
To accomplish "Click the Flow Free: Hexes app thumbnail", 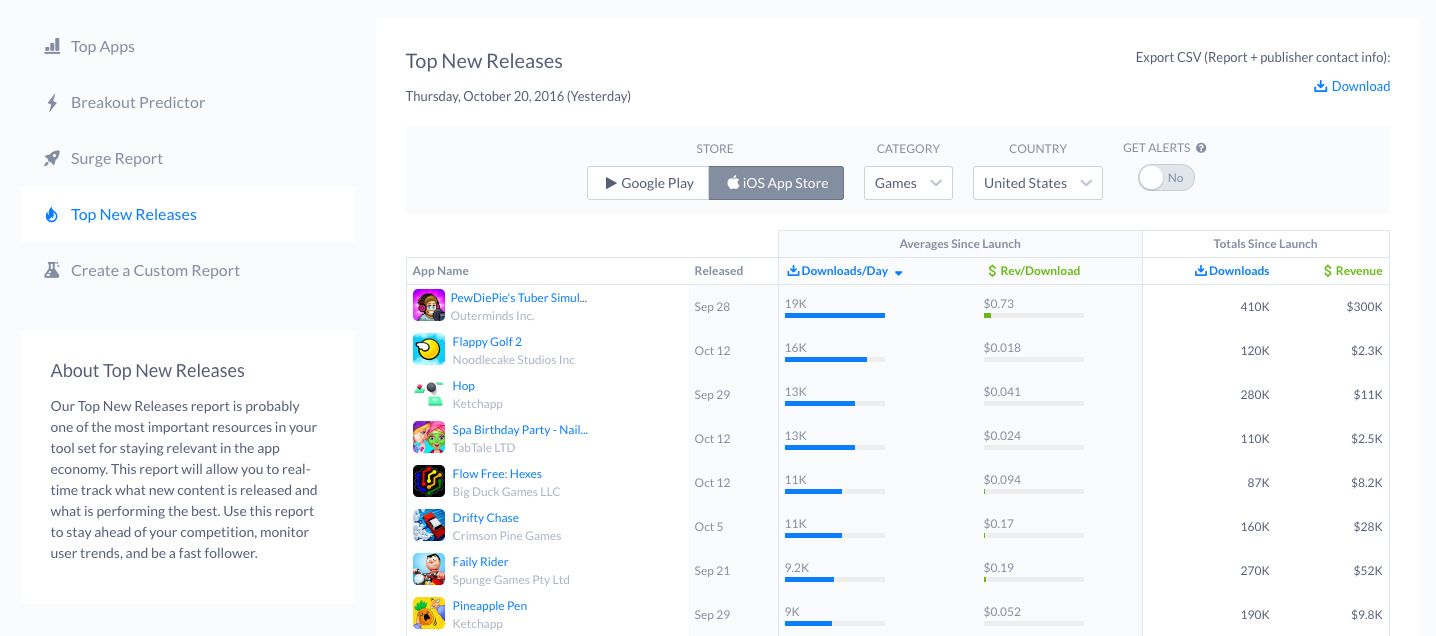I will tap(429, 481).
